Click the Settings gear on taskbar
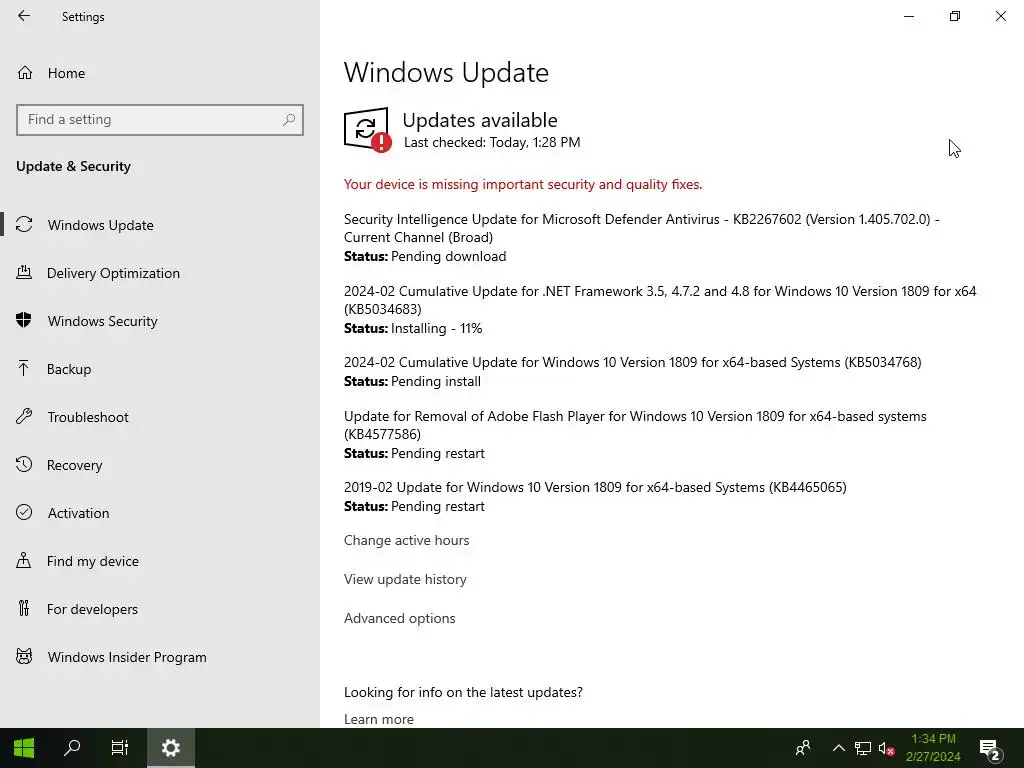 [x=170, y=748]
